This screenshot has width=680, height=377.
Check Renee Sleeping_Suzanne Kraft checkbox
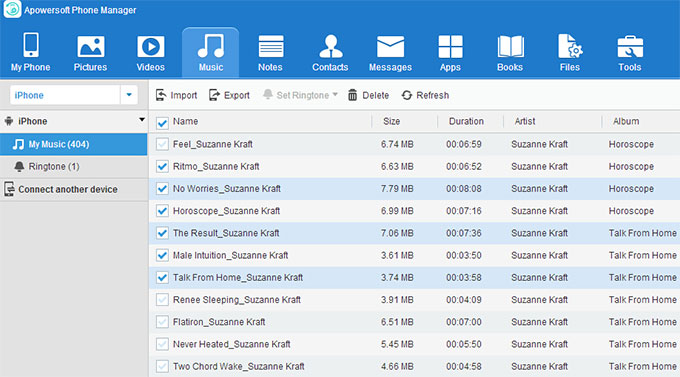click(162, 300)
